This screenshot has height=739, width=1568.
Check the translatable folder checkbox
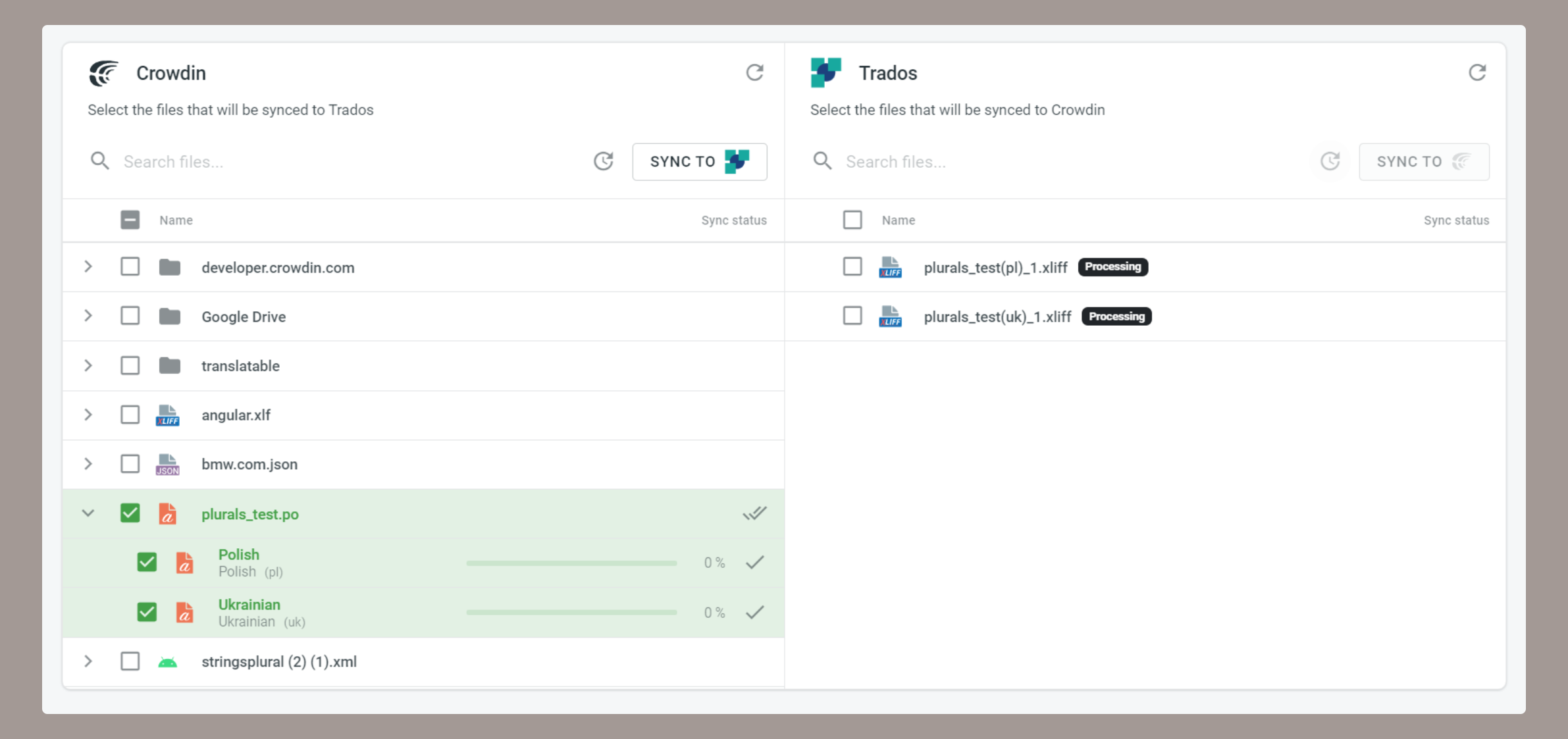tap(130, 365)
